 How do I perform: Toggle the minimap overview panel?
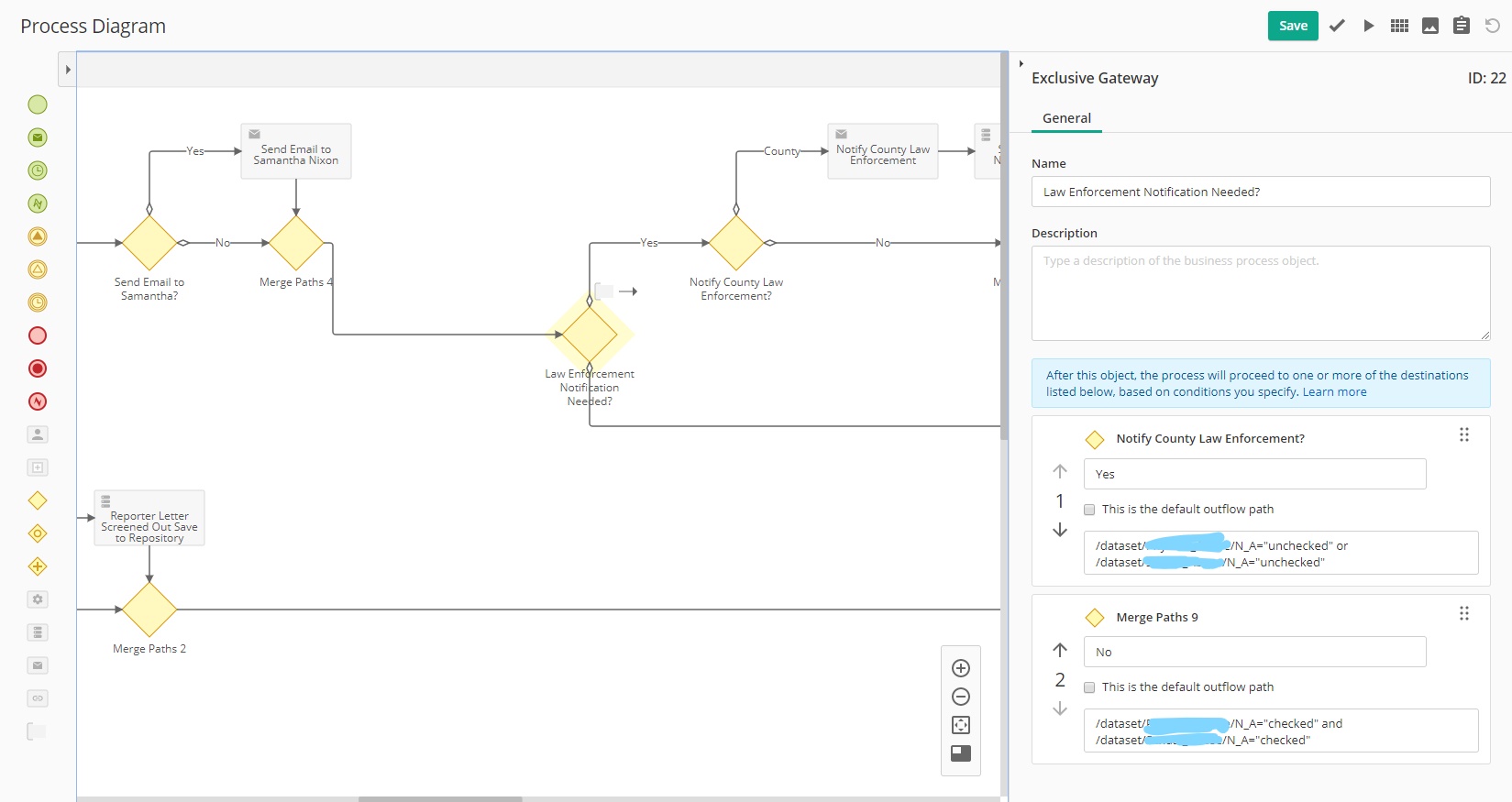click(x=961, y=753)
